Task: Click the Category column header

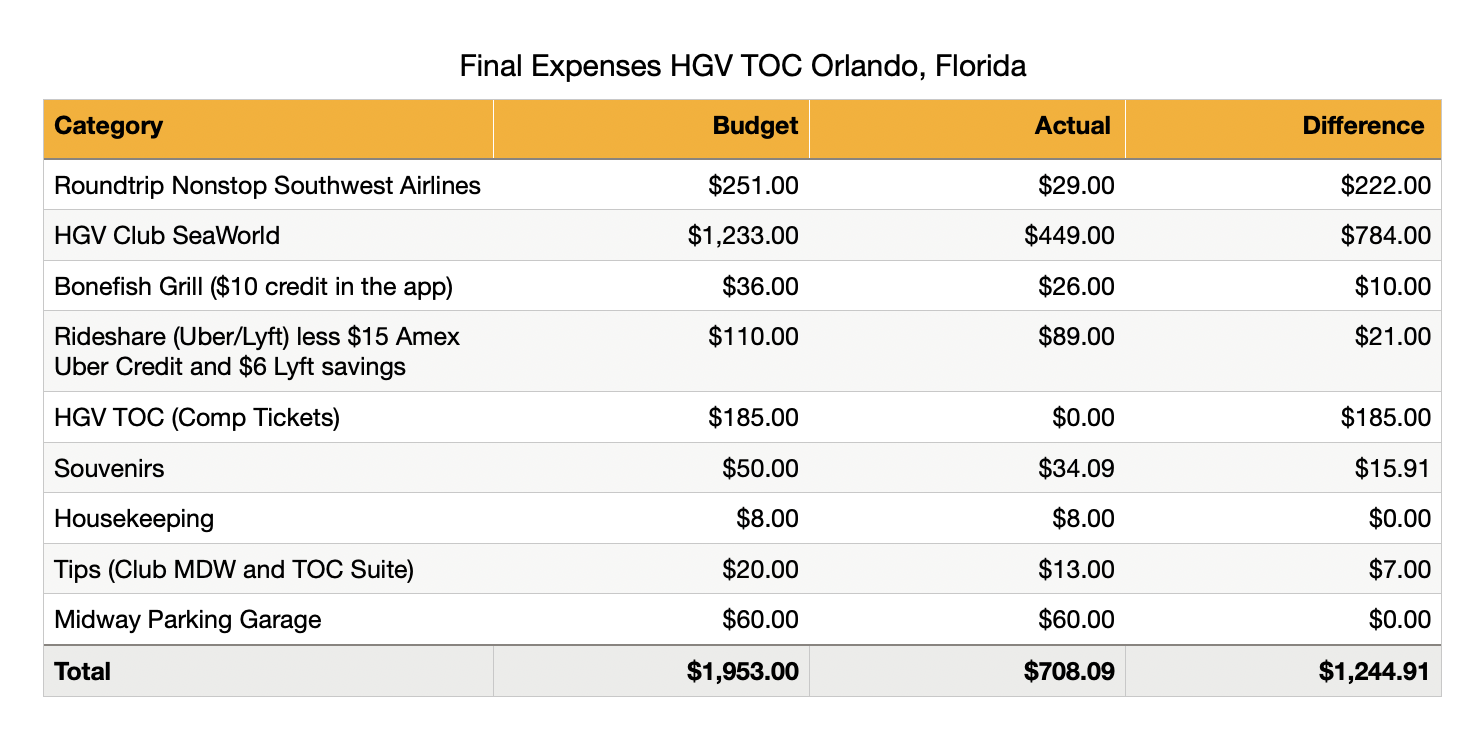Action: (109, 126)
